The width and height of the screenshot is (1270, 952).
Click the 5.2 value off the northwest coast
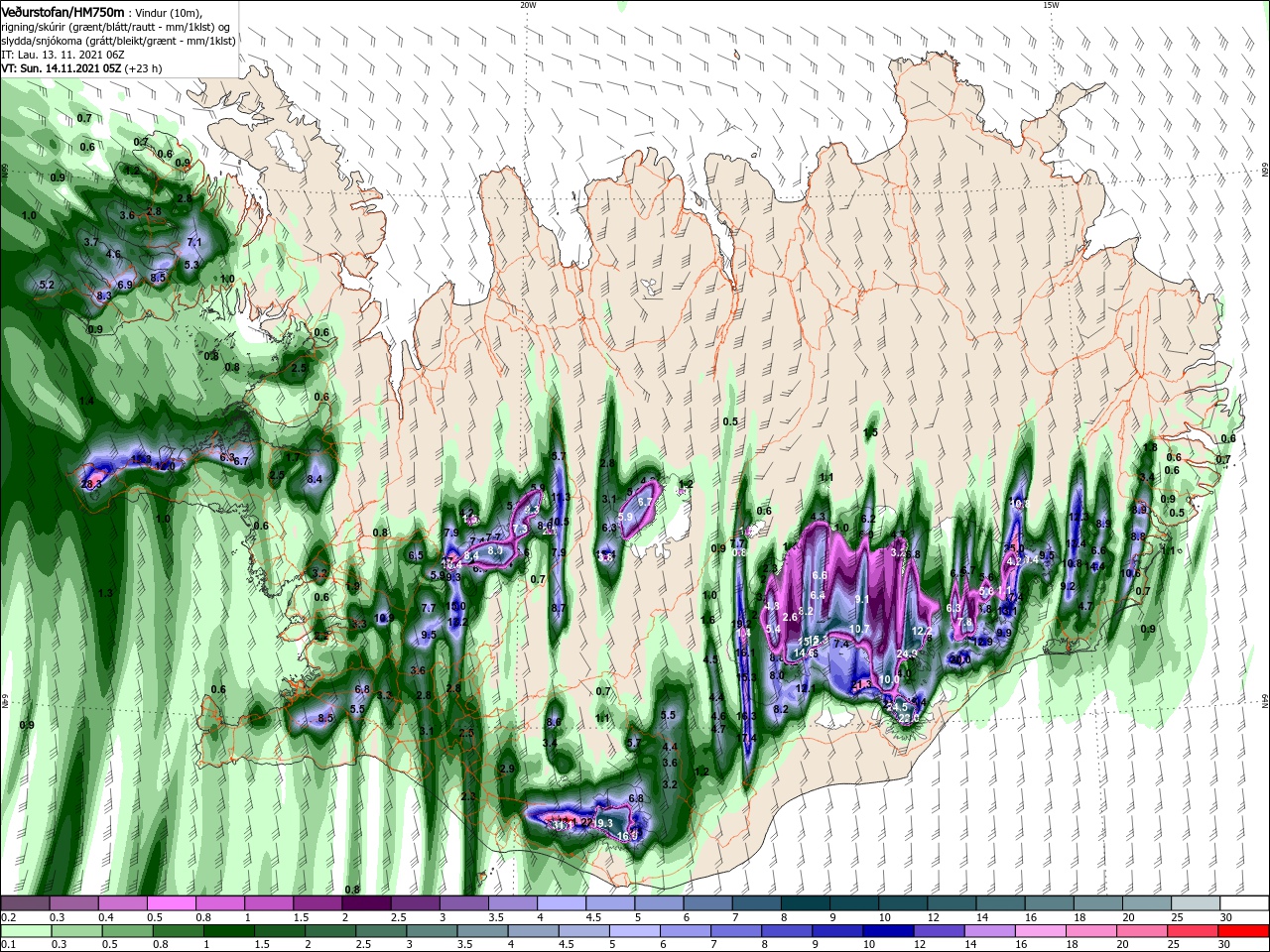tap(47, 285)
